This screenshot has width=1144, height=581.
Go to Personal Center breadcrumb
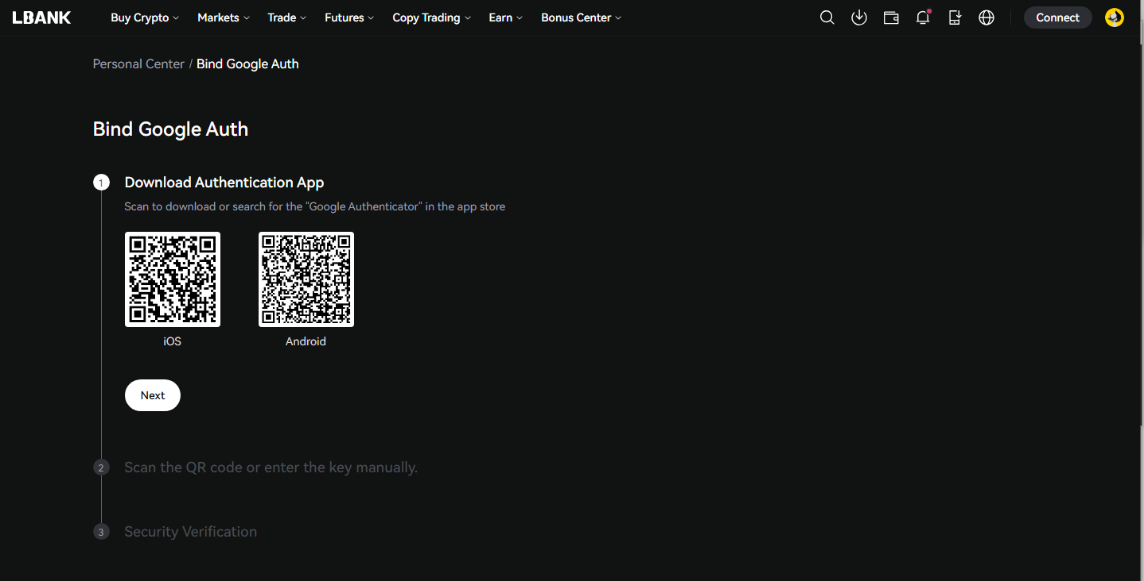139,64
